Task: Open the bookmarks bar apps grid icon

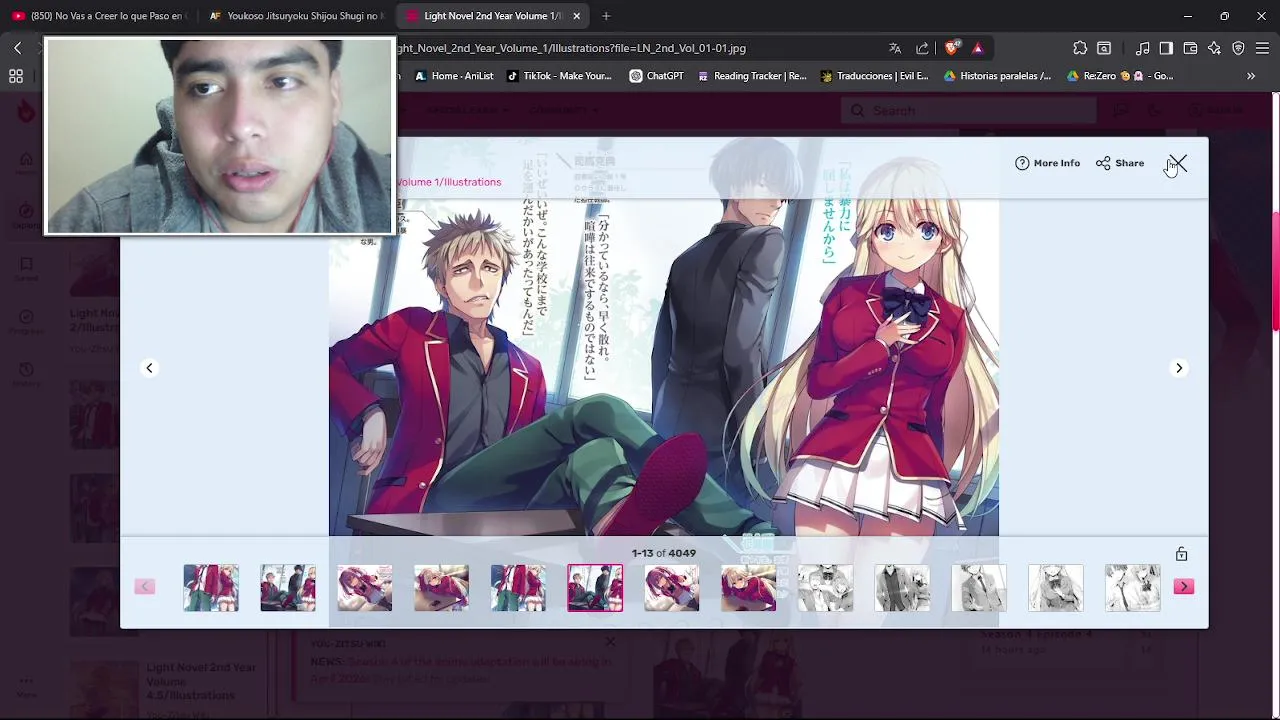Action: point(16,76)
